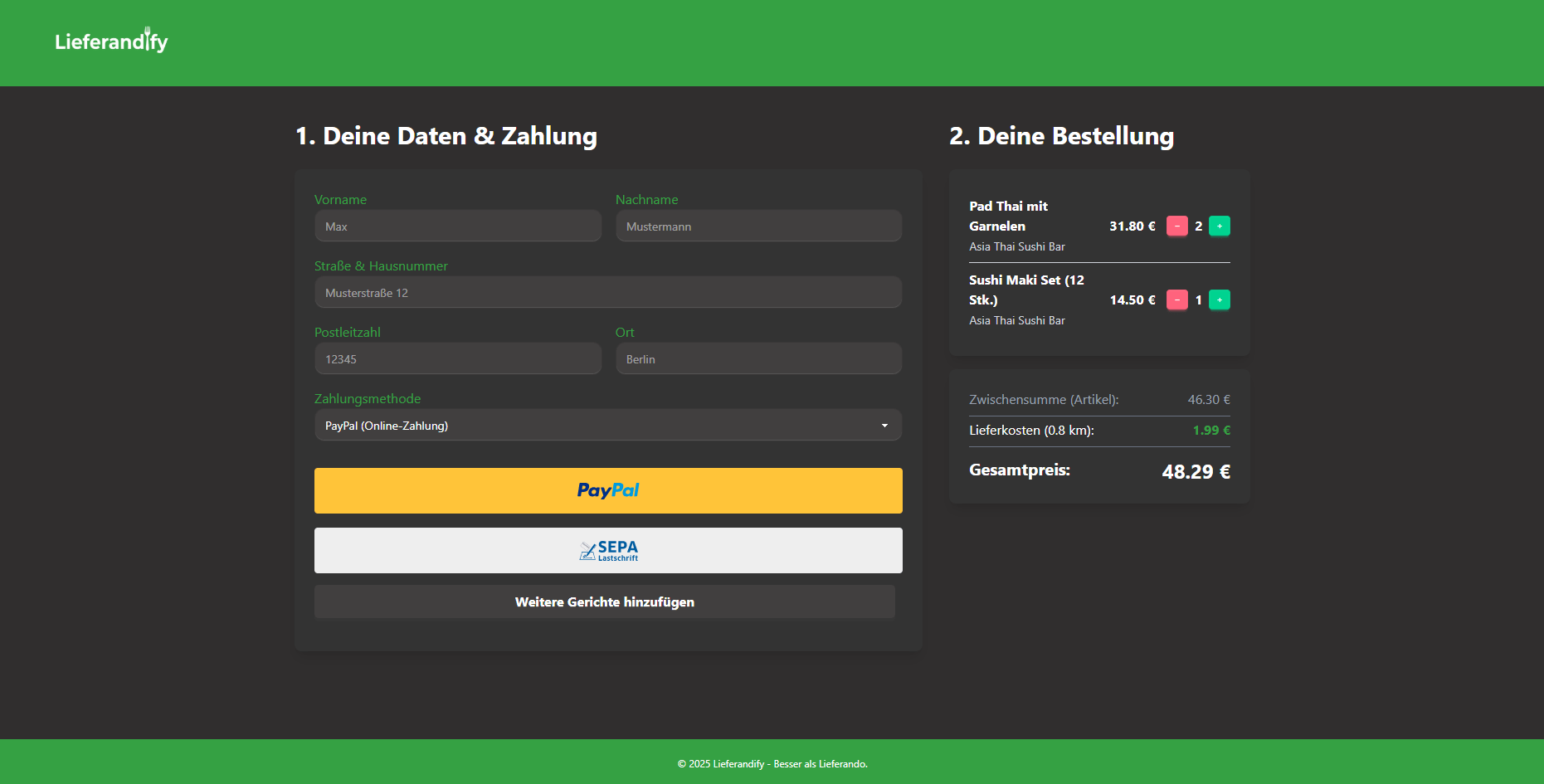The image size is (1544, 784).
Task: Click Weitere Gerichte hinzufügen button
Action: point(604,601)
